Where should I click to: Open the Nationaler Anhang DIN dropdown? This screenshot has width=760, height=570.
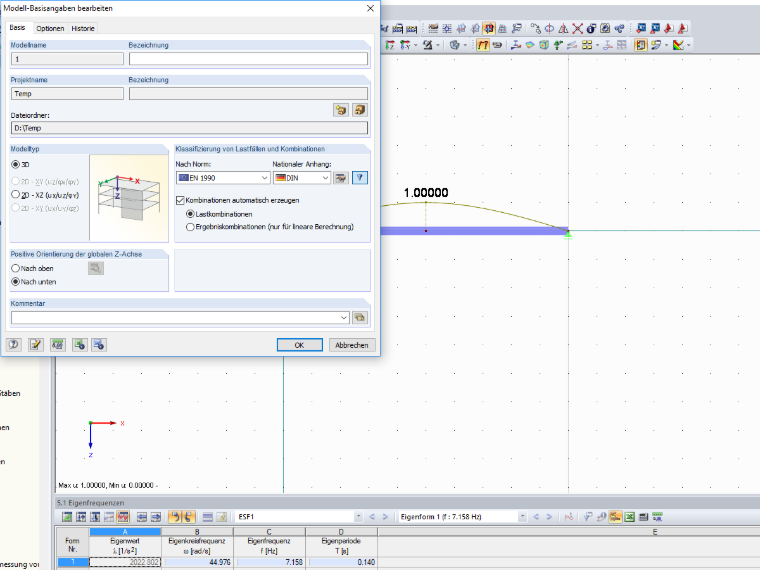click(x=301, y=178)
